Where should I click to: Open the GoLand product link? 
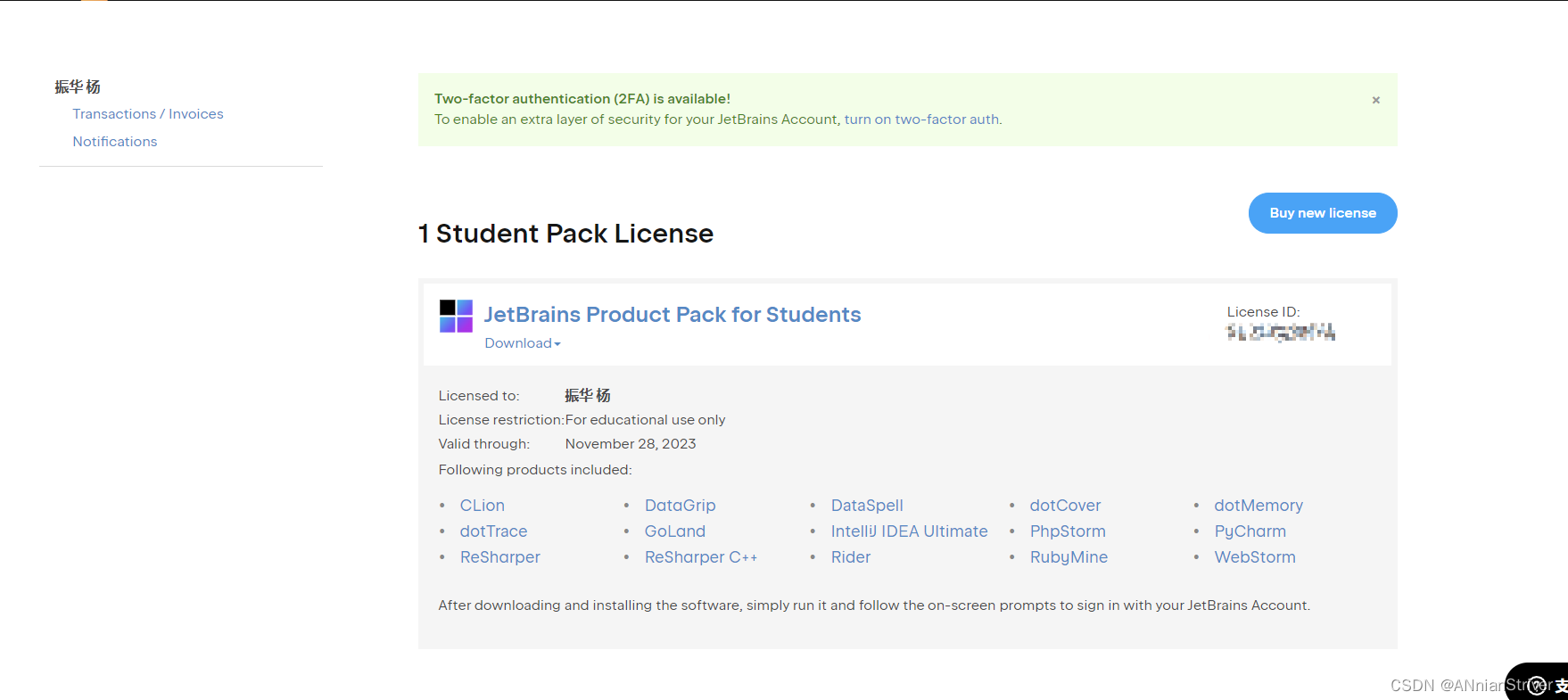click(x=675, y=531)
